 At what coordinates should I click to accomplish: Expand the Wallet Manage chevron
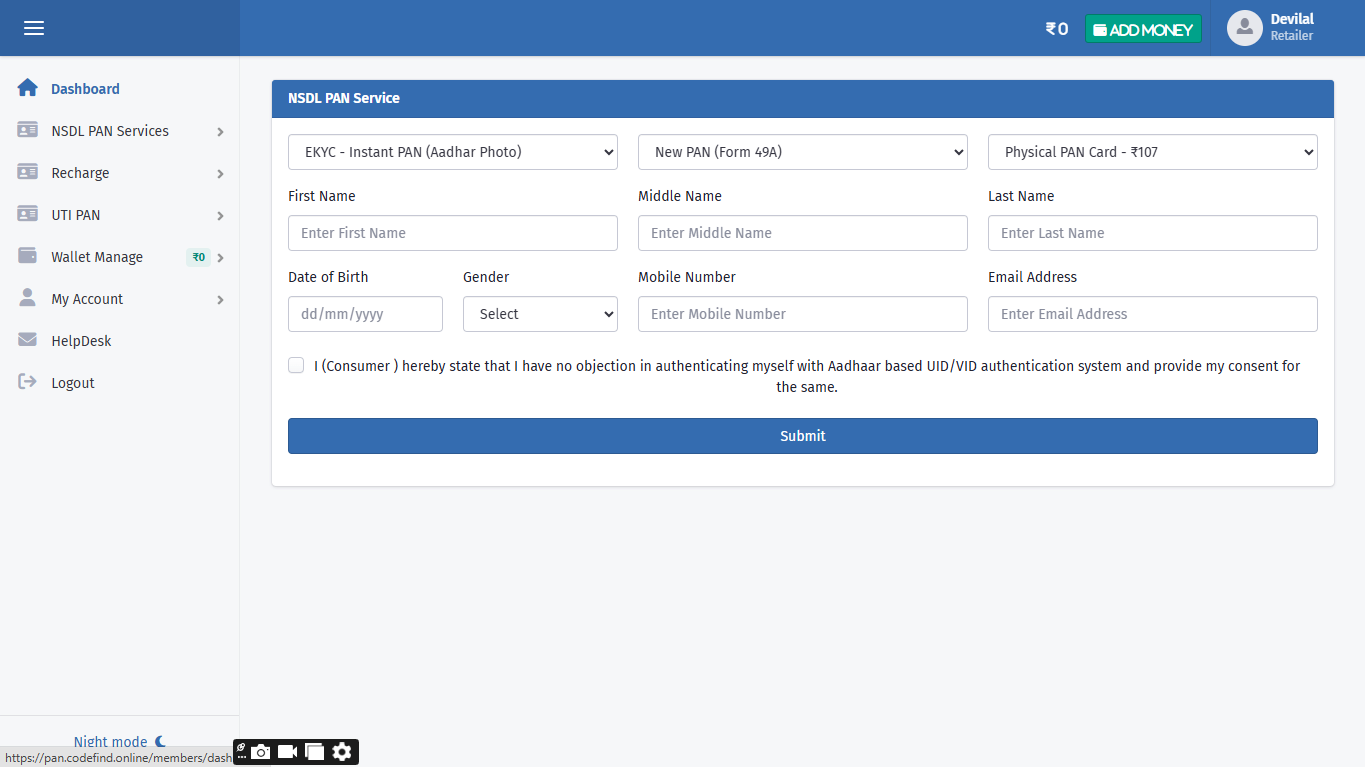(220, 258)
